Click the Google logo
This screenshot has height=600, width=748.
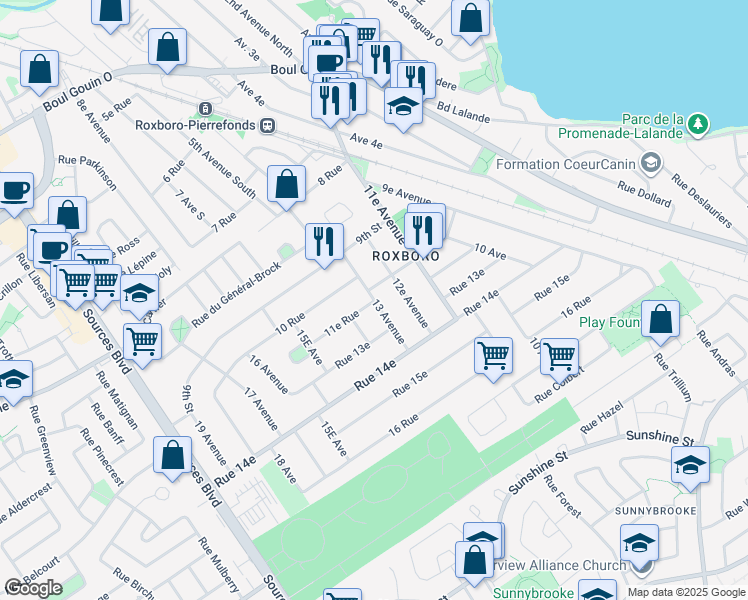click(x=33, y=589)
